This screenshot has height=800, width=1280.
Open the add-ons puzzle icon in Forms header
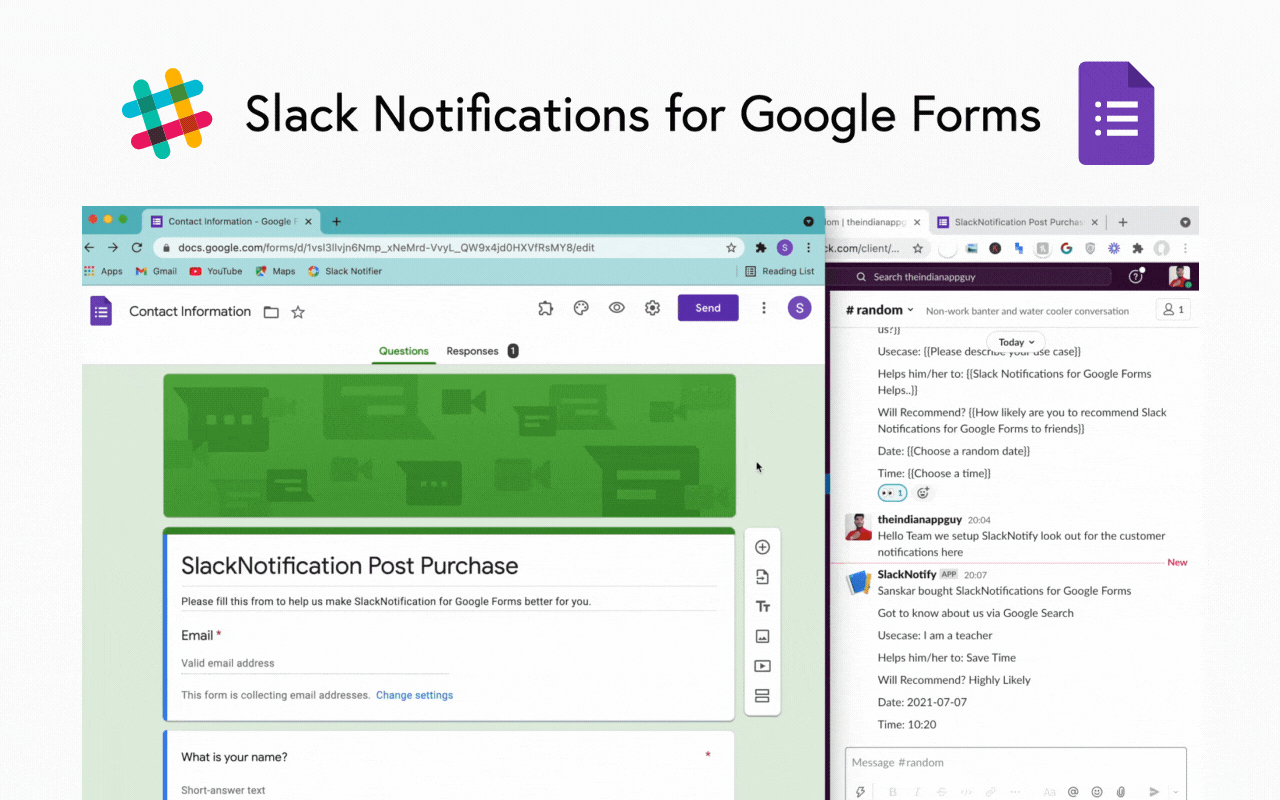[545, 308]
